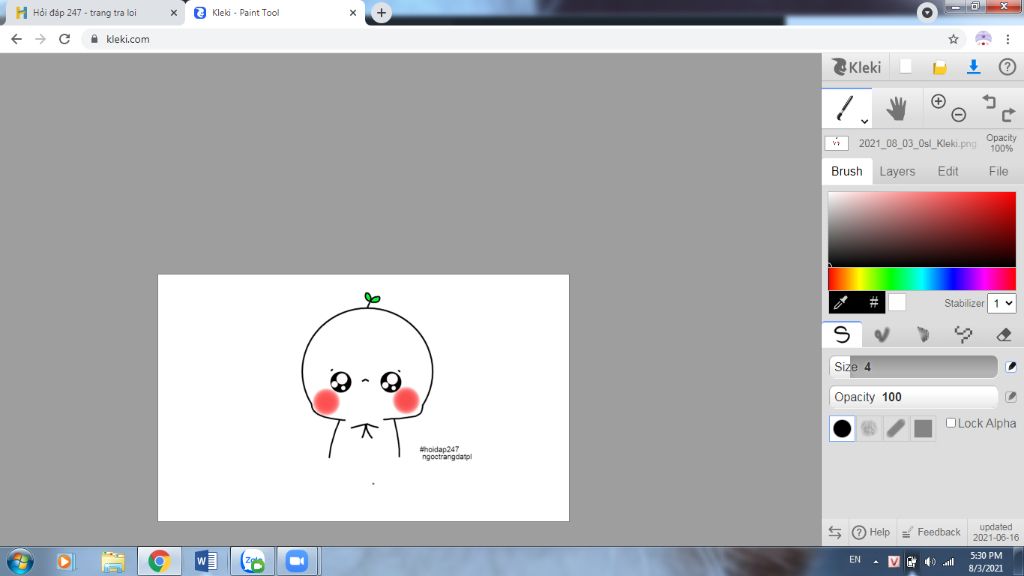Select the Blend brush type

882,334
